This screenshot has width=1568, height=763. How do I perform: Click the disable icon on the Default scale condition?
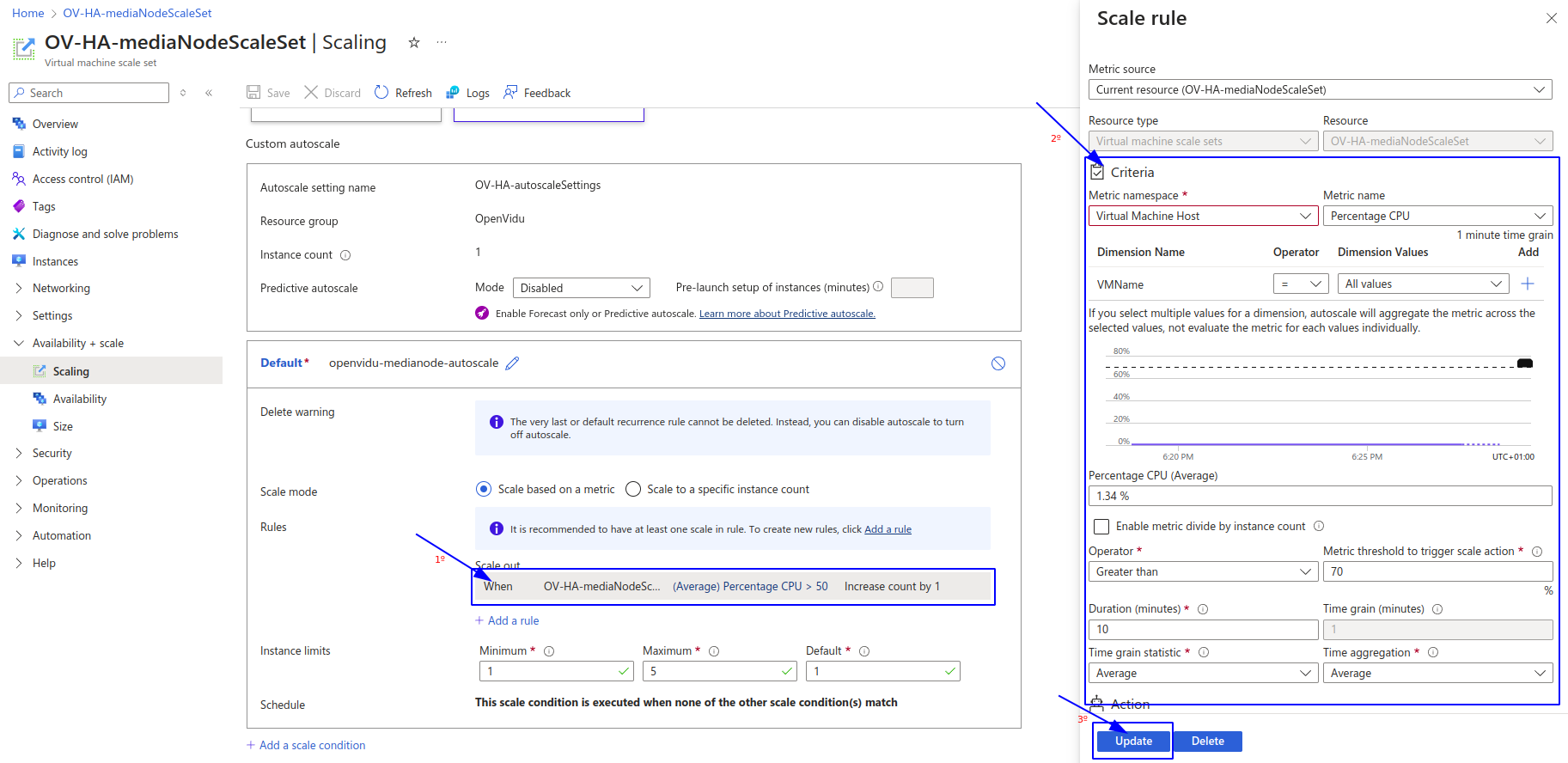coord(998,363)
